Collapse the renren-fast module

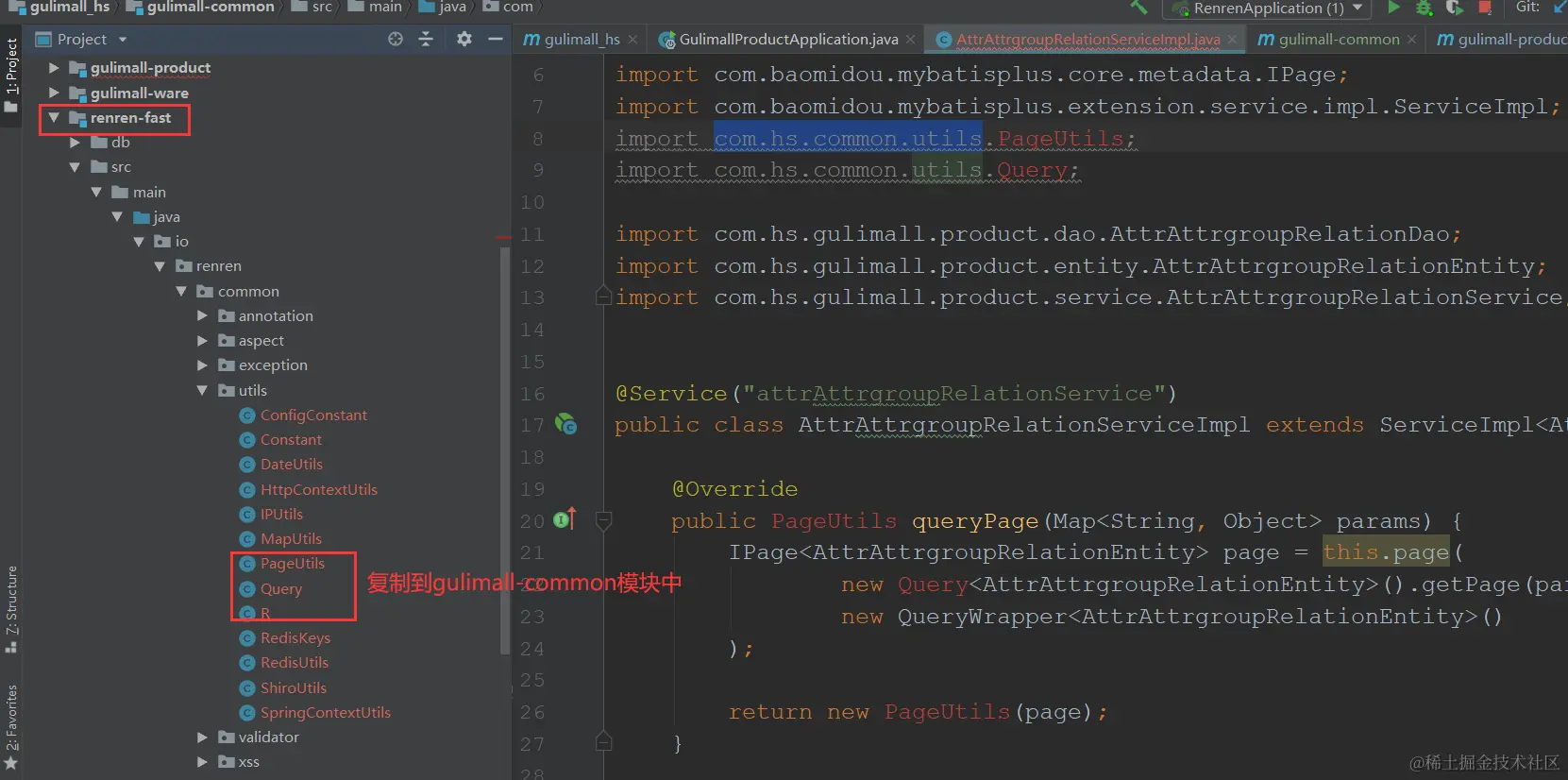pos(54,118)
